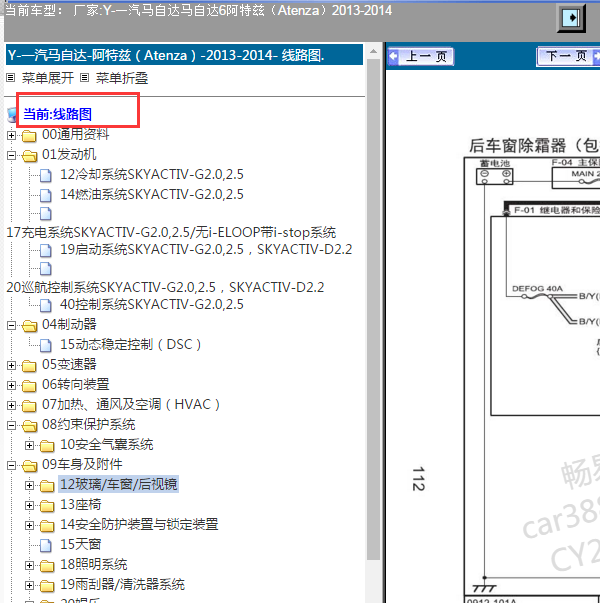Click the 04制动器 folder icon
Screen dimensions: 600x603
click(29, 325)
